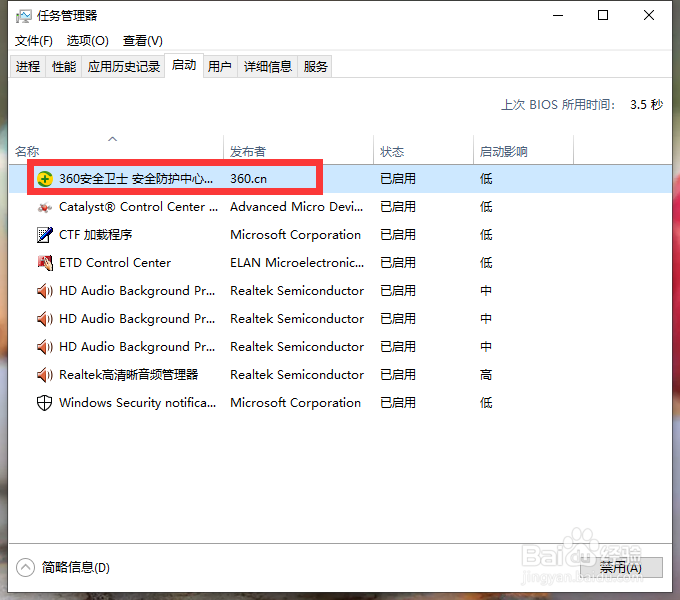This screenshot has height=600, width=680.
Task: Click the 禁用(A) button
Action: pos(621,567)
